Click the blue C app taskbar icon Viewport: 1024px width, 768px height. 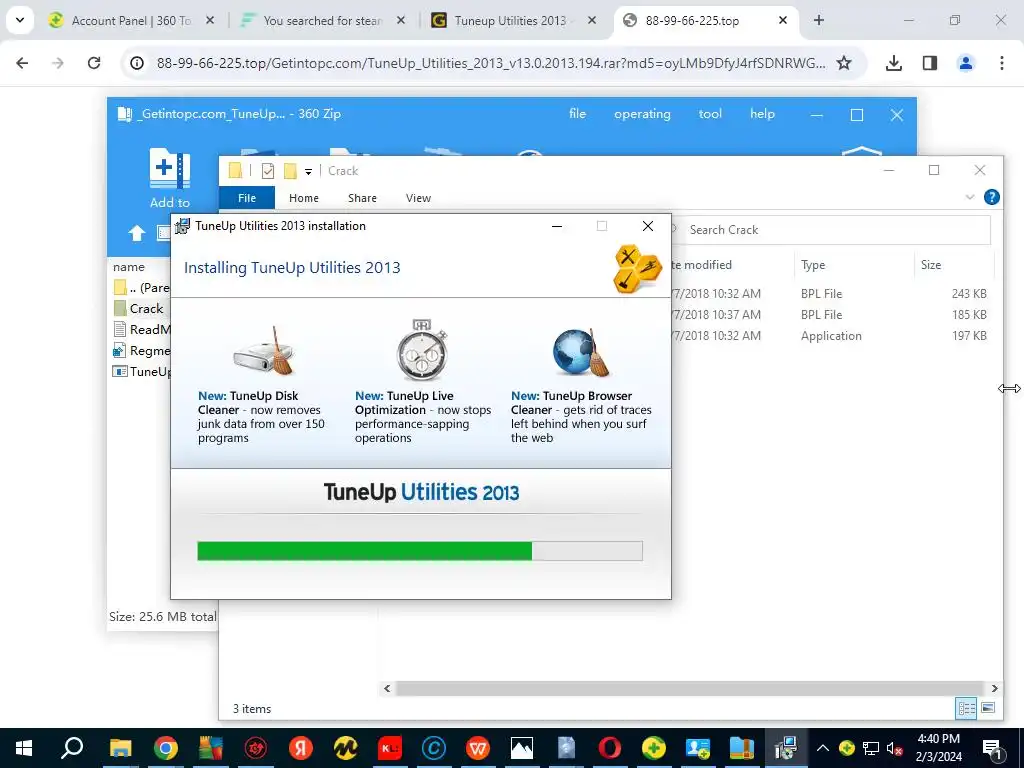pos(434,748)
